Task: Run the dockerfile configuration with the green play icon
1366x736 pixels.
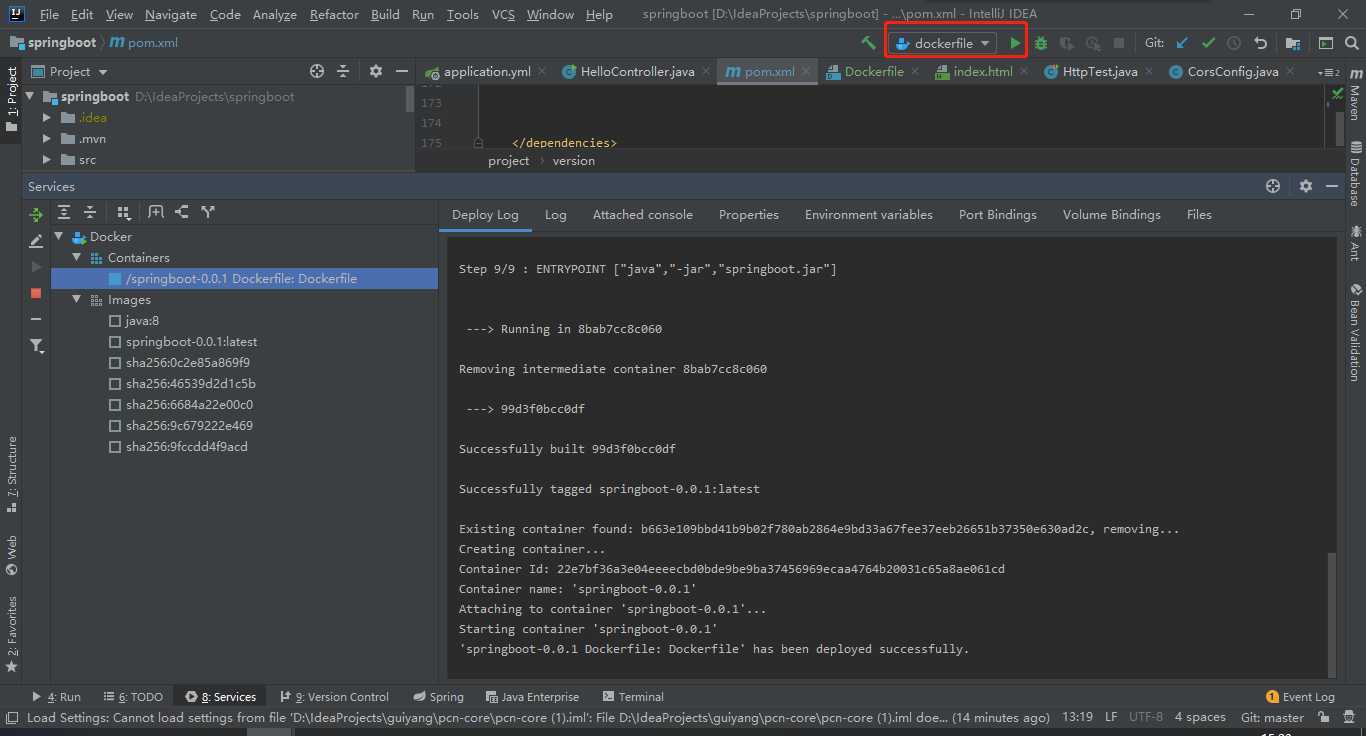Action: click(1015, 43)
